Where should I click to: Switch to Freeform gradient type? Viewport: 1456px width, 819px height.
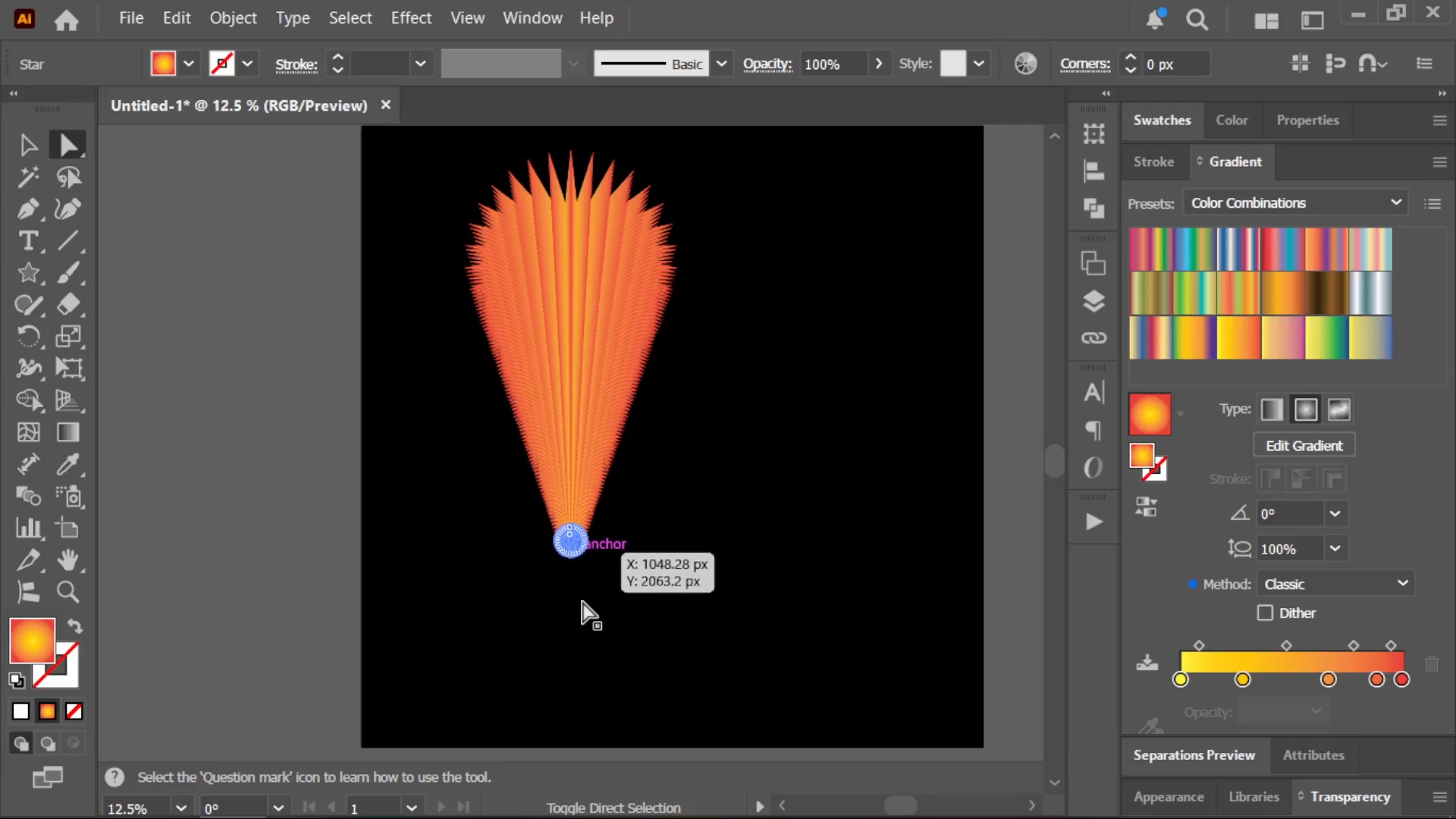(x=1339, y=410)
